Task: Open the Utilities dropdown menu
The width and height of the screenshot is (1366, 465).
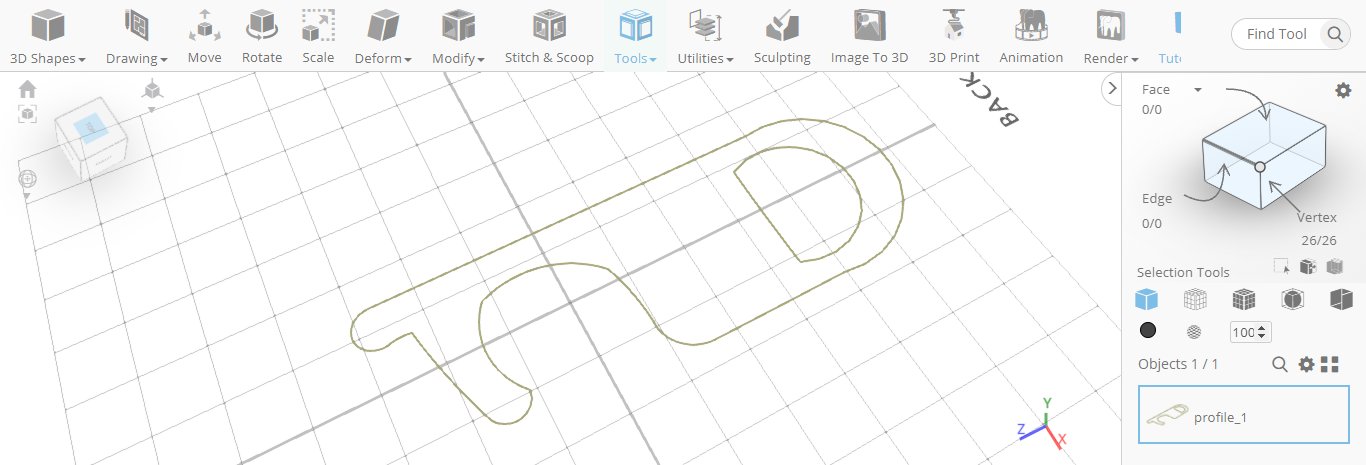Action: pyautogui.click(x=705, y=36)
